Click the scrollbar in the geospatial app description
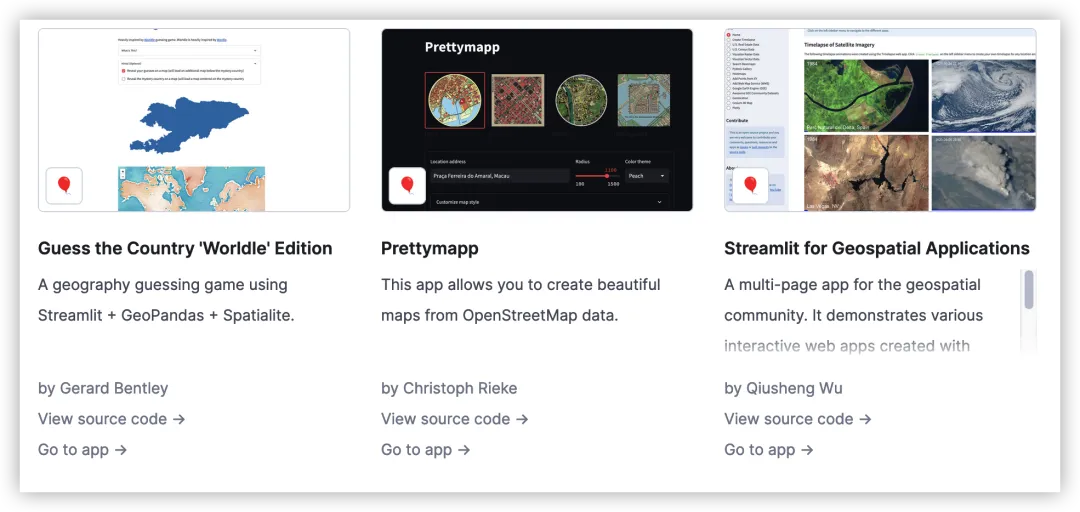This screenshot has height=512, width=1080. 1029,289
